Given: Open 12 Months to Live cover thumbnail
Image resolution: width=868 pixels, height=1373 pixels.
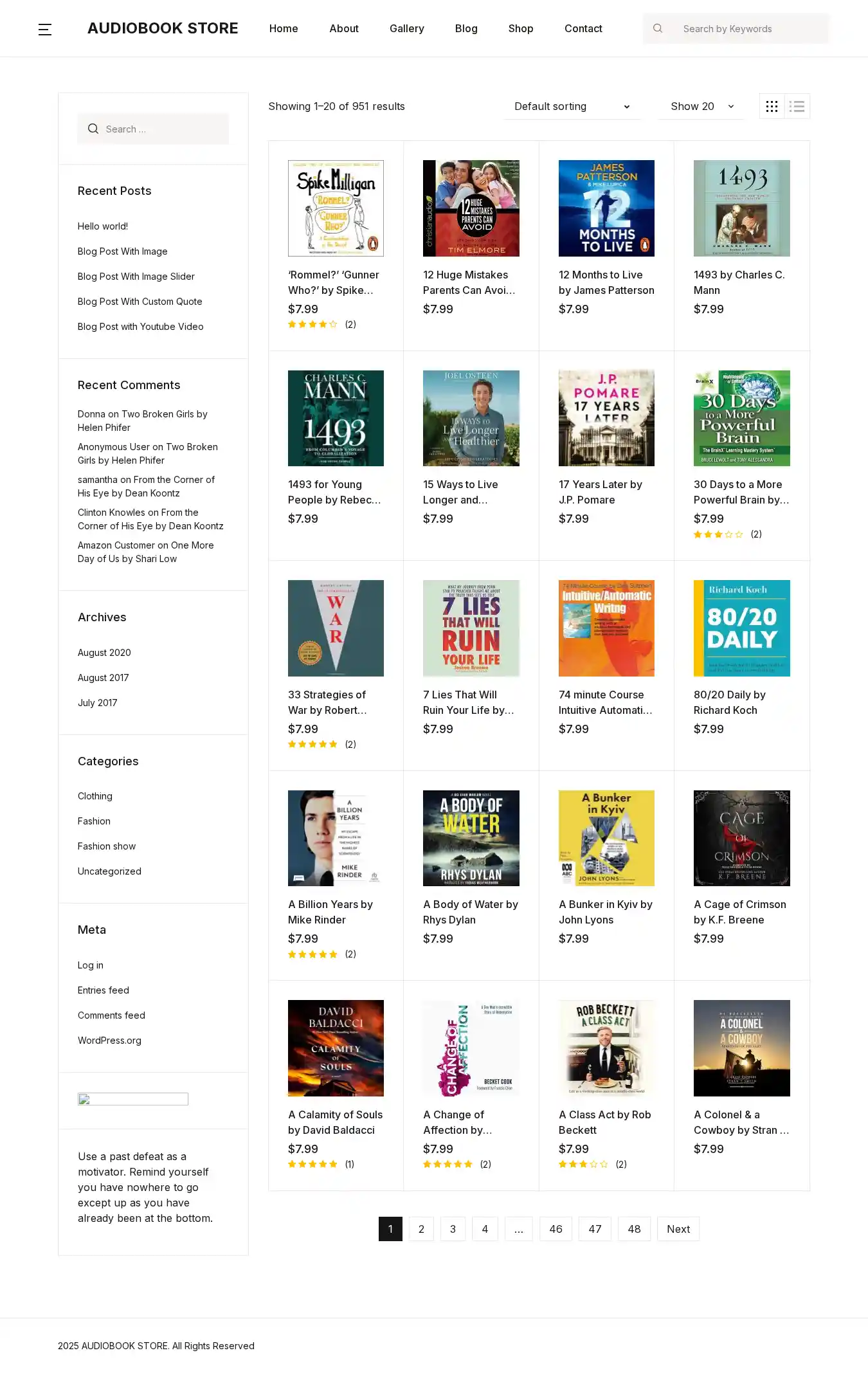Looking at the screenshot, I should 606,208.
